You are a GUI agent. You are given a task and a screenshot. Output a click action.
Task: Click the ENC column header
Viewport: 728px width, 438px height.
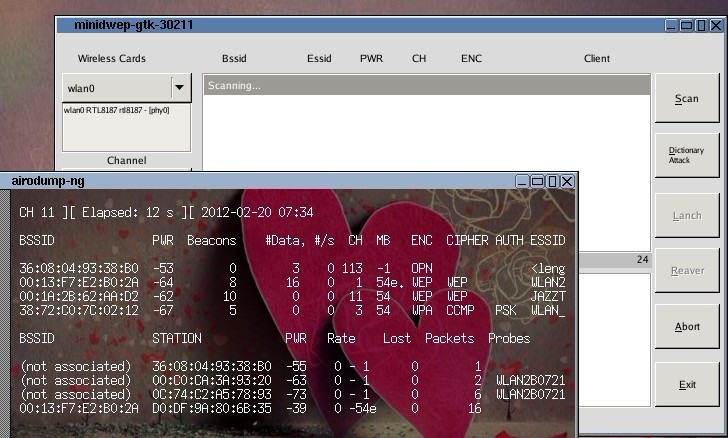(x=471, y=59)
